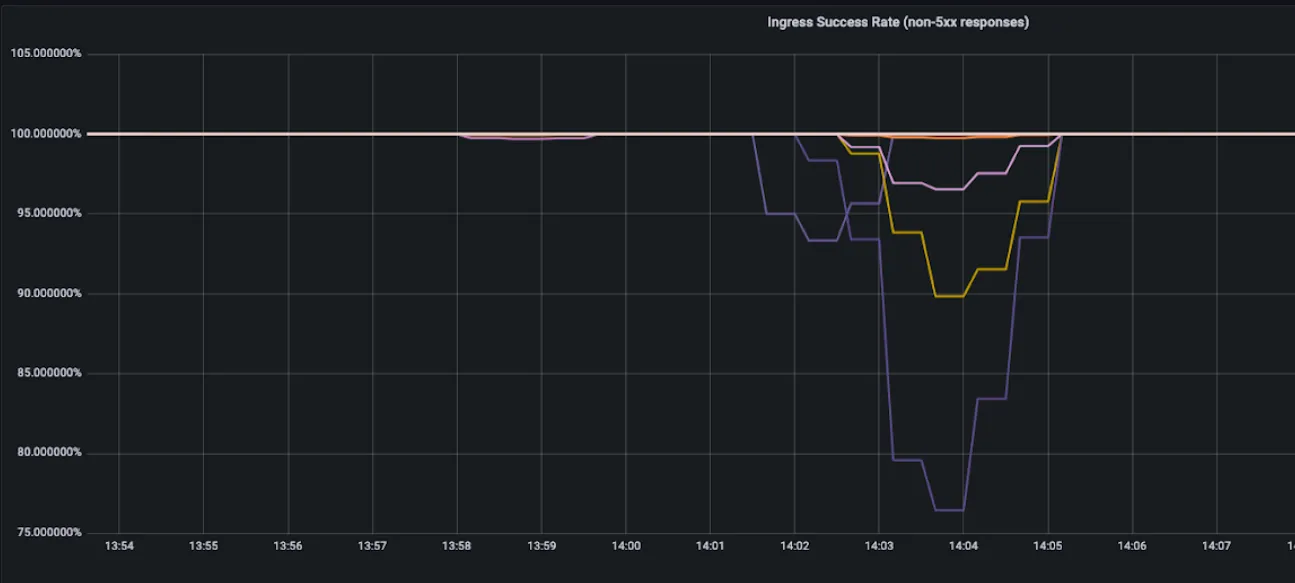The width and height of the screenshot is (1295, 583).
Task: Select the 14:02 tick on the time axis
Action: point(794,547)
